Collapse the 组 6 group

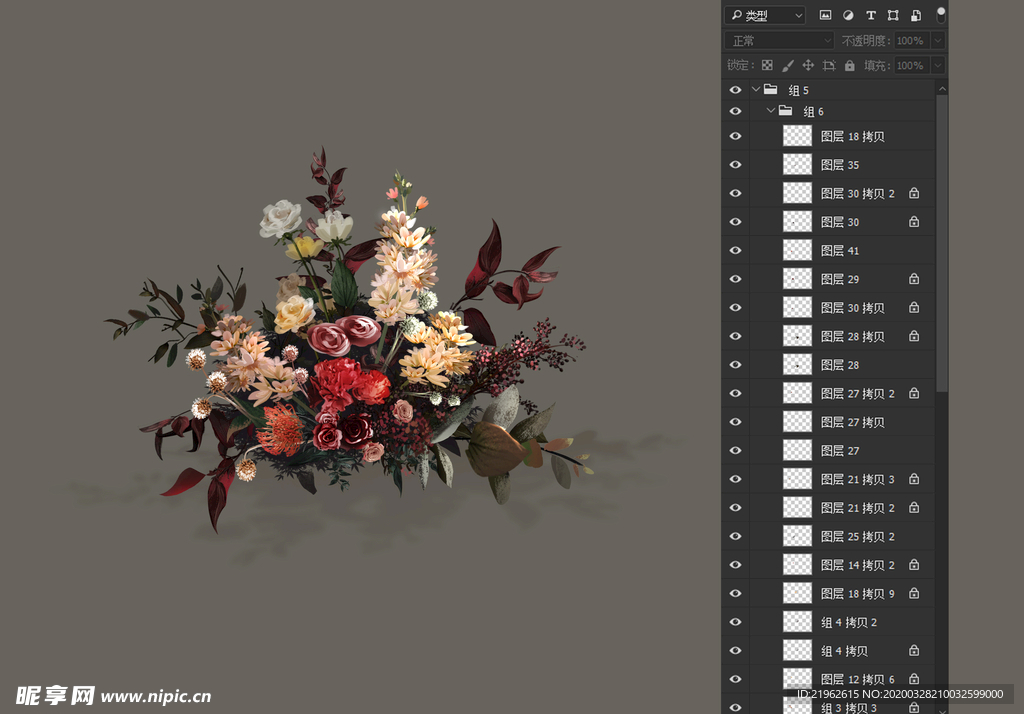pos(771,111)
